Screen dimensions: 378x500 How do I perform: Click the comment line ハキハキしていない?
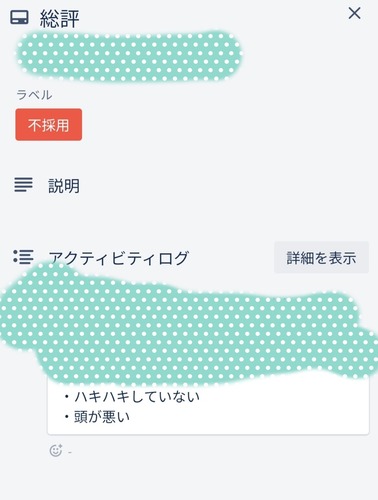137,397
